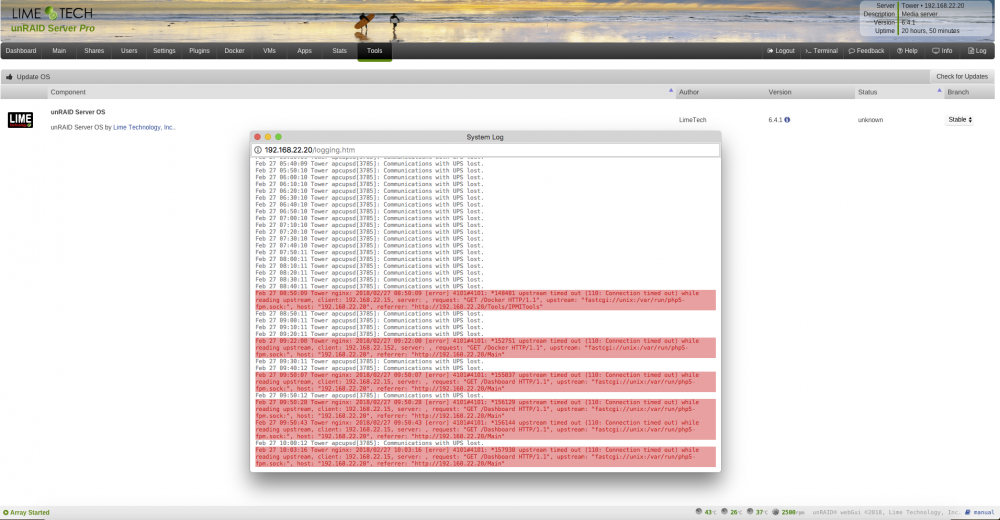Screen dimensions: 1000x520
Task: Select the Tools tab
Action: pos(374,51)
